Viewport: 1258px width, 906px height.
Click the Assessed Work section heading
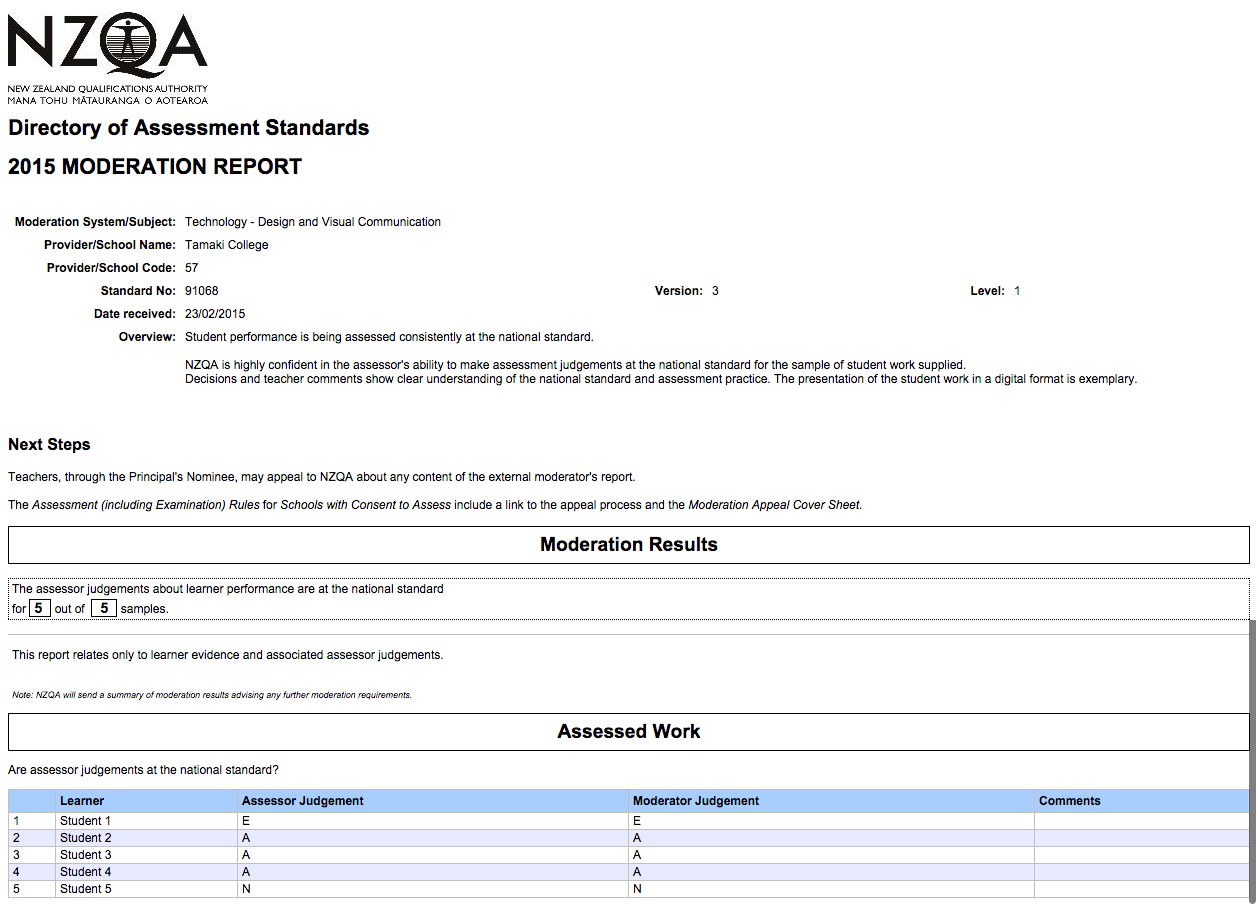click(629, 732)
